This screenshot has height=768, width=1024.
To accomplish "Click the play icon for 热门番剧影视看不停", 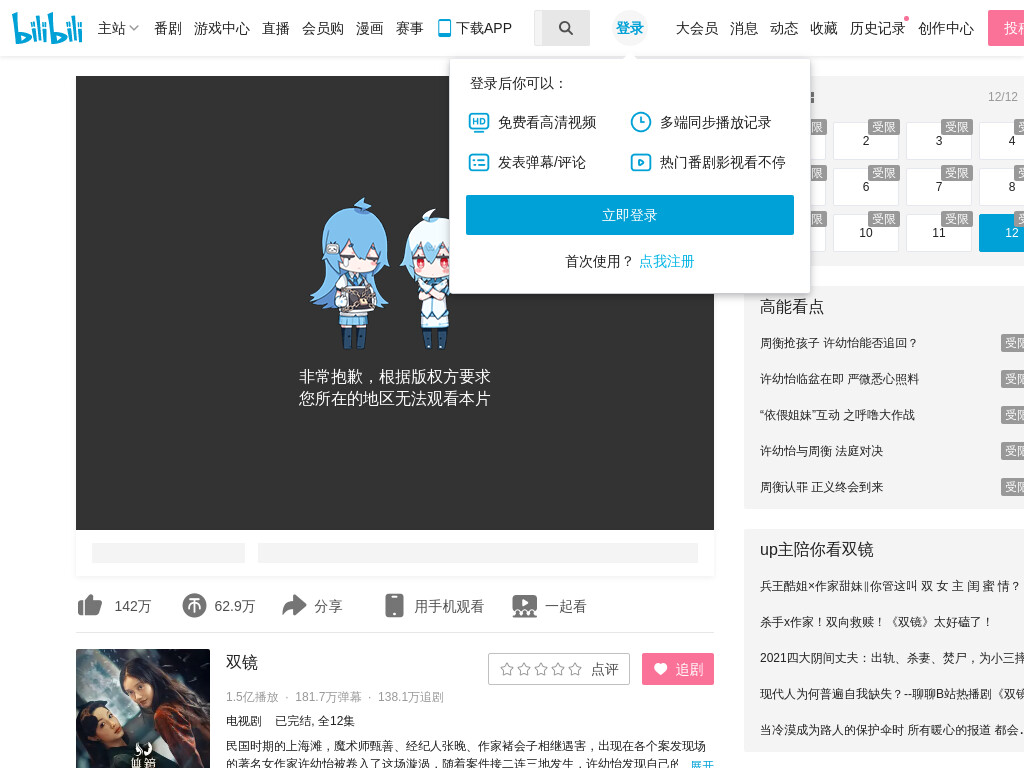I will [x=641, y=162].
